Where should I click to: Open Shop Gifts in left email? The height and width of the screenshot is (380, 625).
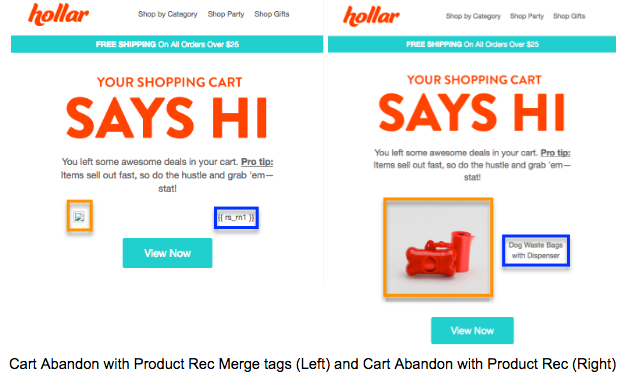[272, 14]
